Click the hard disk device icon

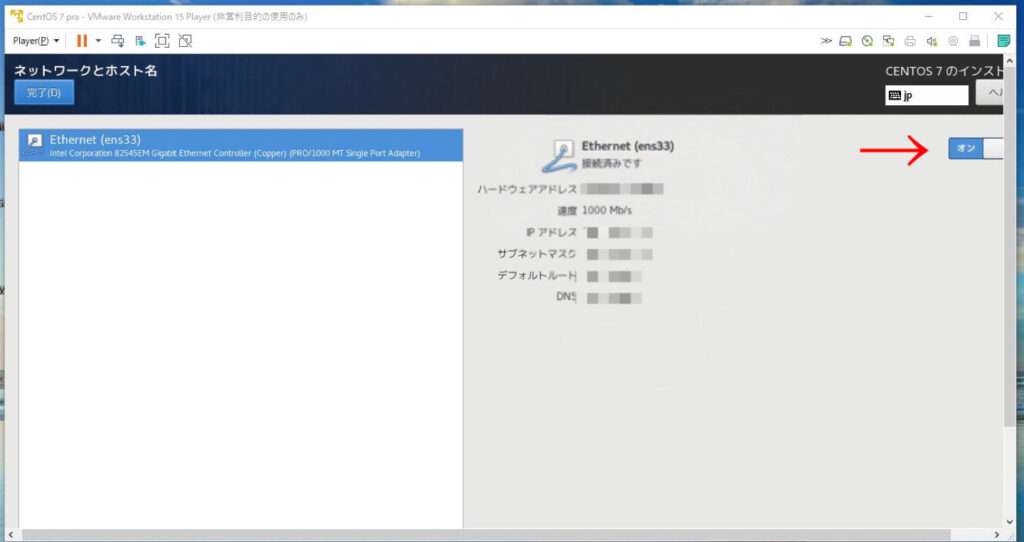coord(845,40)
